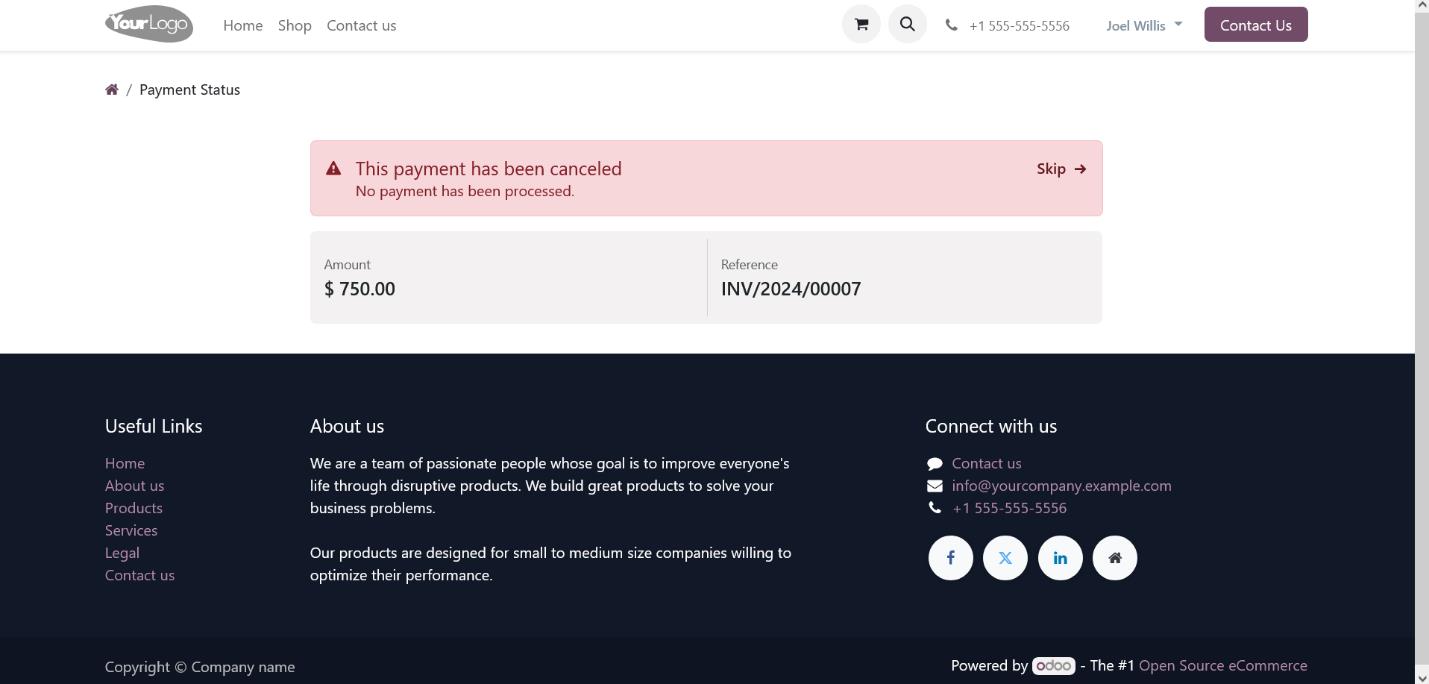Click the round home icon in footer

(x=1114, y=558)
